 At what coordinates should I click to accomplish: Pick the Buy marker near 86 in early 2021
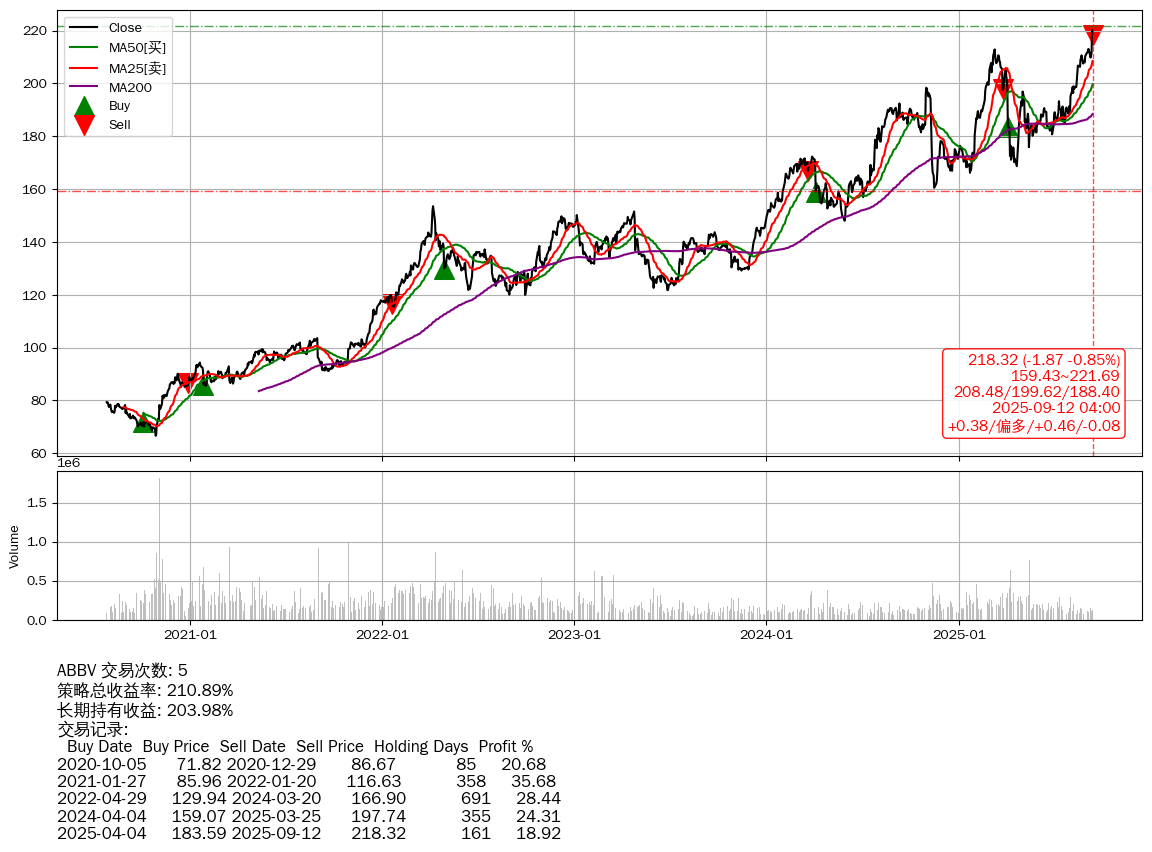(x=203, y=385)
